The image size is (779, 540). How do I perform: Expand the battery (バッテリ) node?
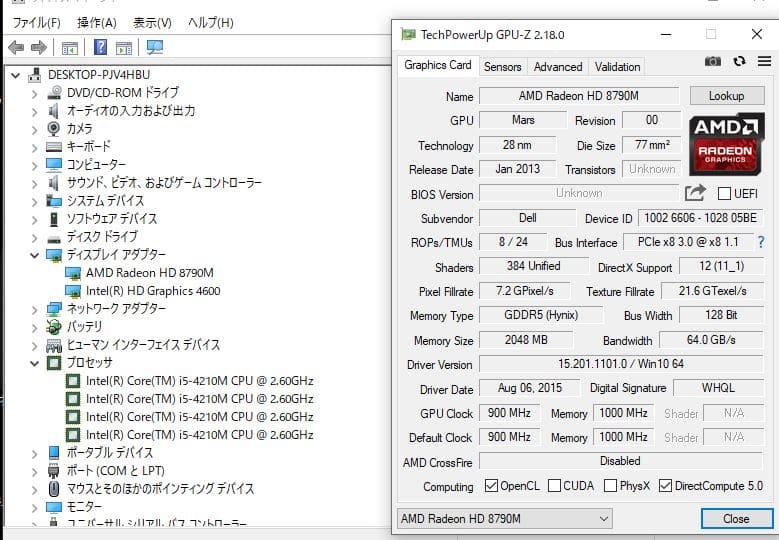point(34,327)
